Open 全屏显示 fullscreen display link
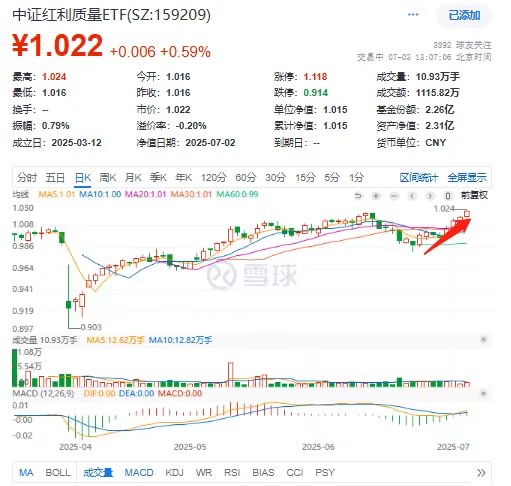Viewport: 511px width, 486px height. point(467,177)
